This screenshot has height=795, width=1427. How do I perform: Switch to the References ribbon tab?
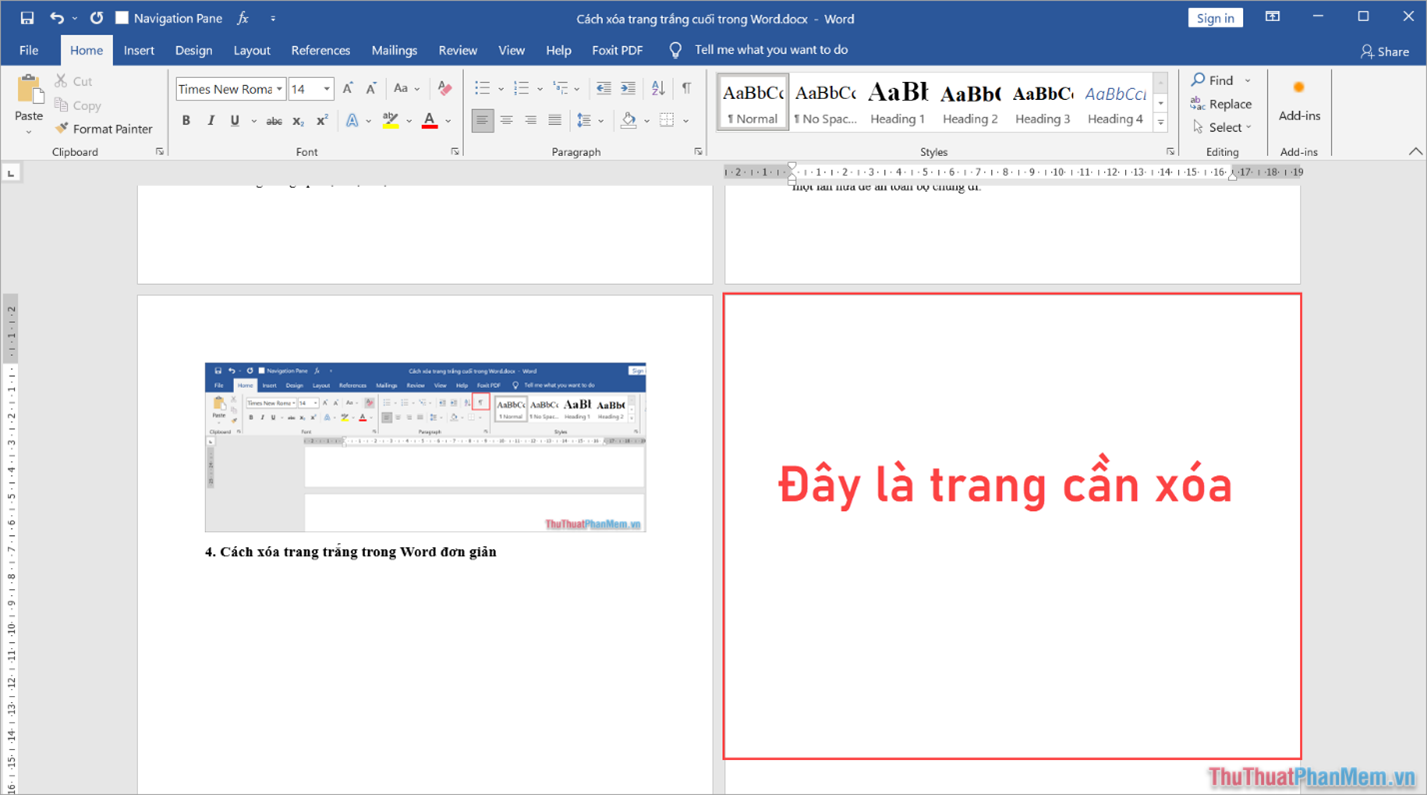[320, 50]
